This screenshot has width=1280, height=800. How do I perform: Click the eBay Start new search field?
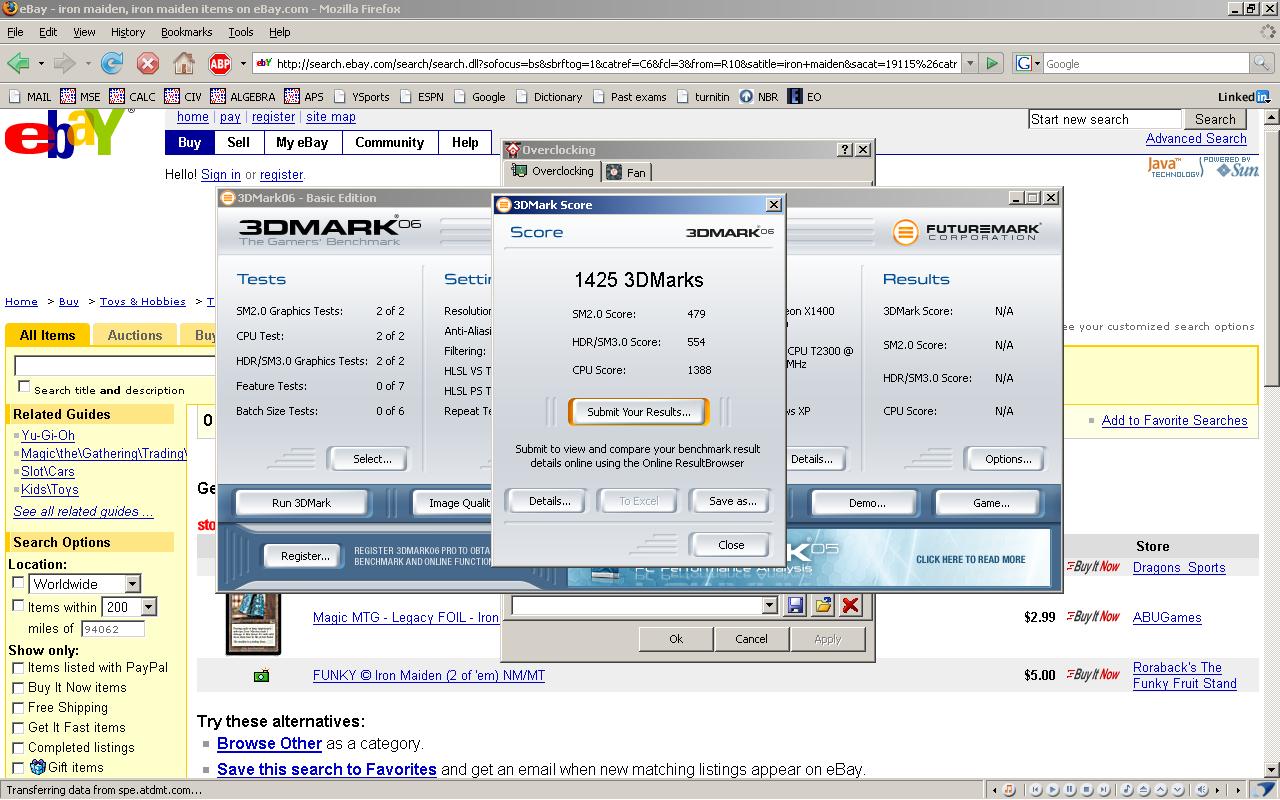tap(1104, 119)
